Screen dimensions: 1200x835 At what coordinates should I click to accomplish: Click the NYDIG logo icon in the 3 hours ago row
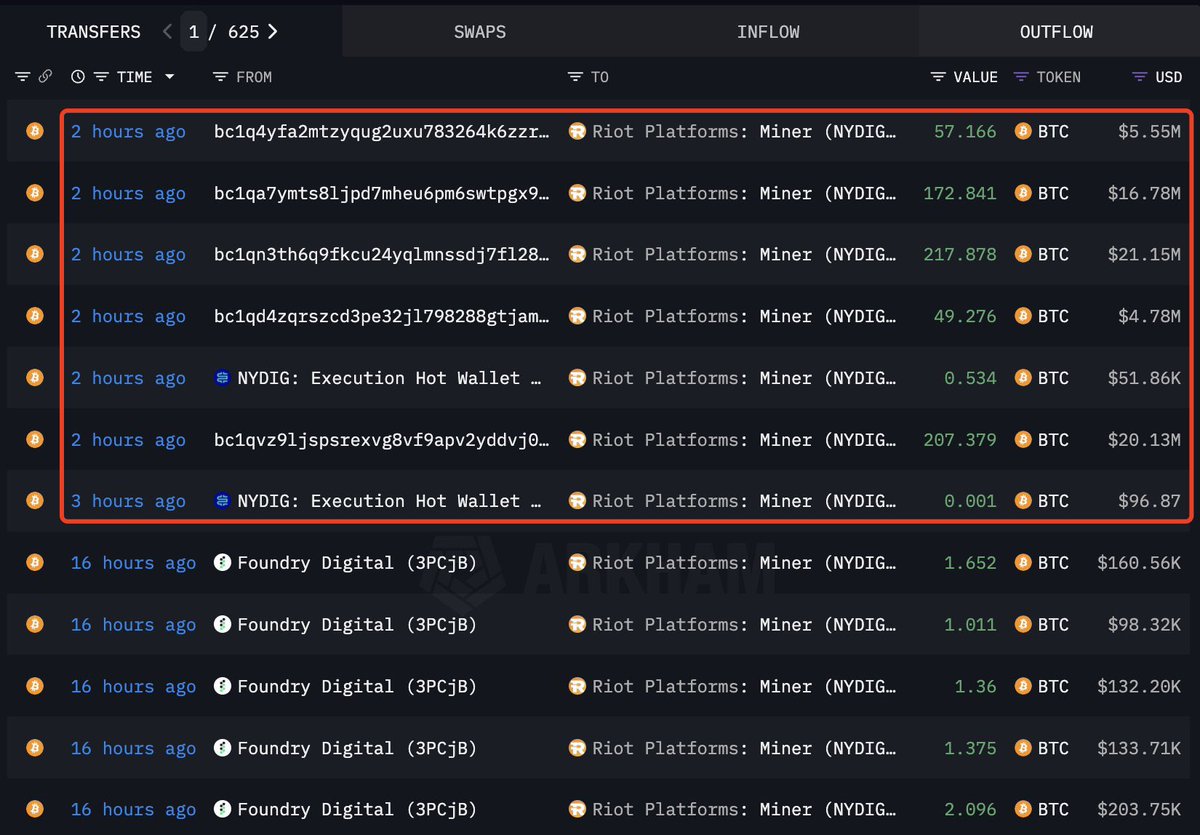223,501
